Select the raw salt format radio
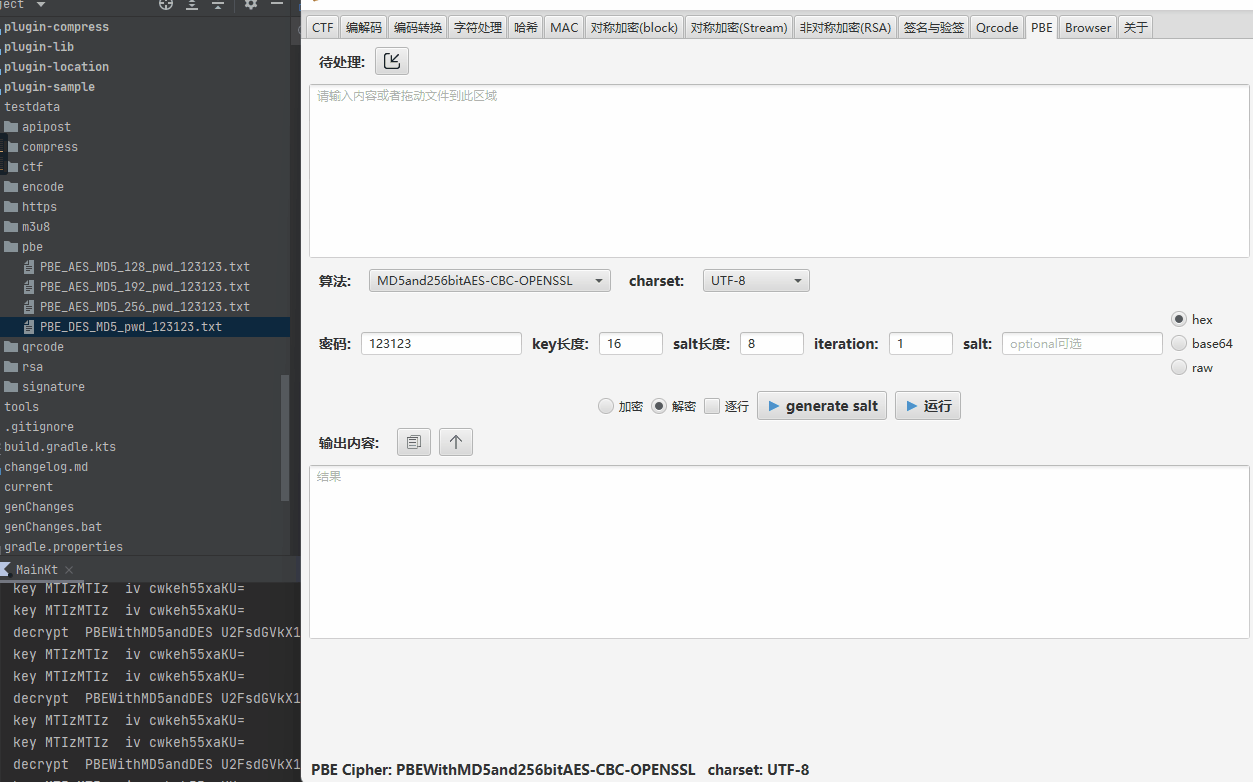The width and height of the screenshot is (1253, 782). (1178, 367)
